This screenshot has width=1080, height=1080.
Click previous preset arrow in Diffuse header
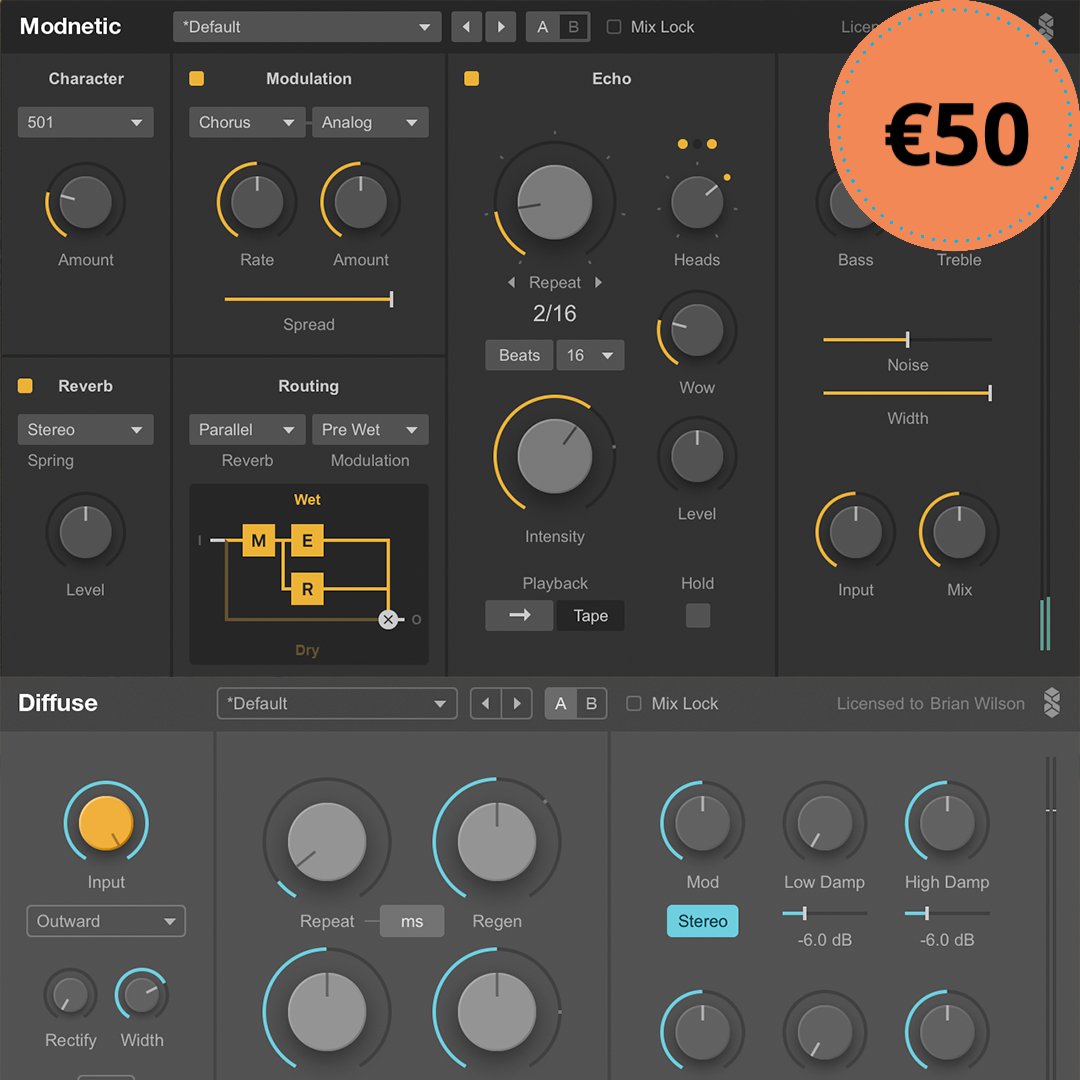pyautogui.click(x=486, y=703)
